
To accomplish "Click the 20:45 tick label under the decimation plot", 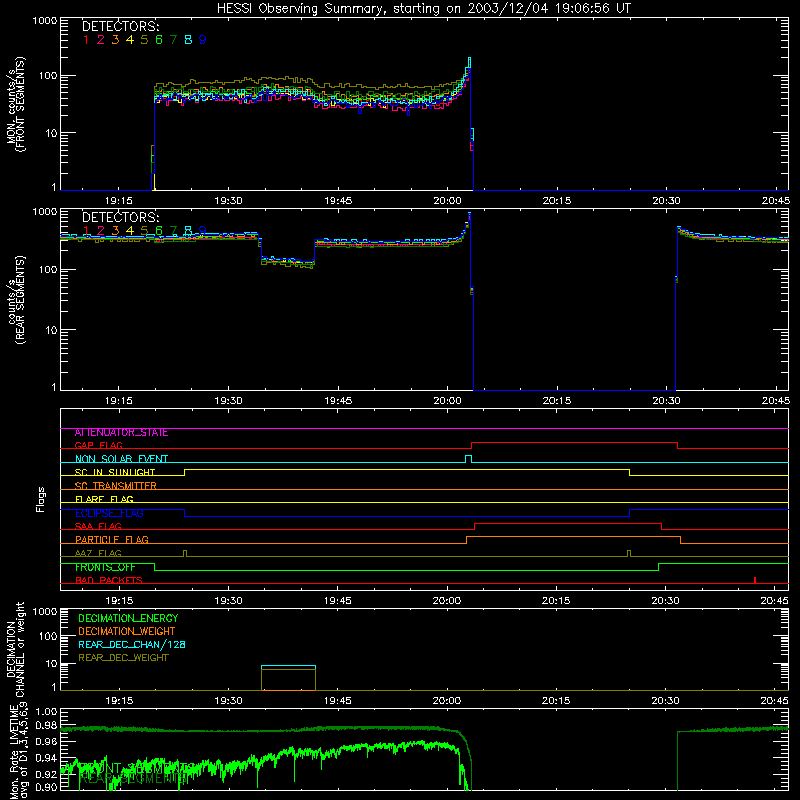I will click(x=774, y=701).
